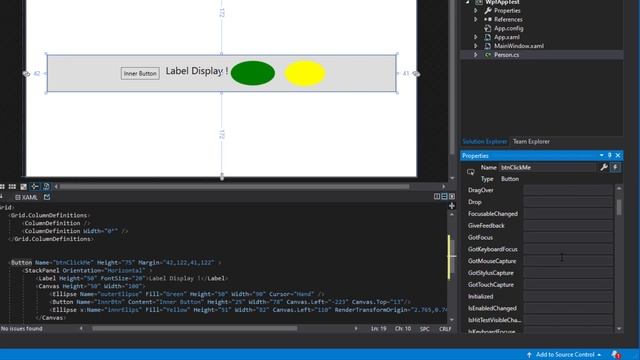Click the CRLF line ending indicator
The image size is (640, 360).
[x=445, y=329]
